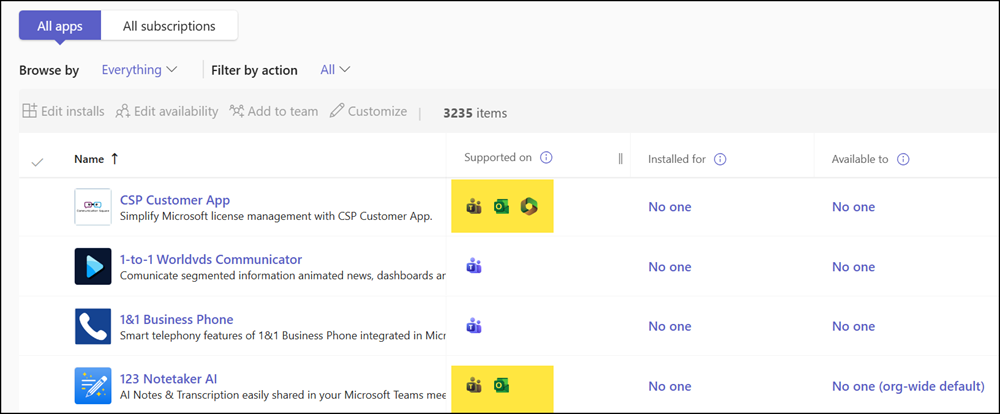
Task: Click CSP Customer App description text
Action: (276, 216)
